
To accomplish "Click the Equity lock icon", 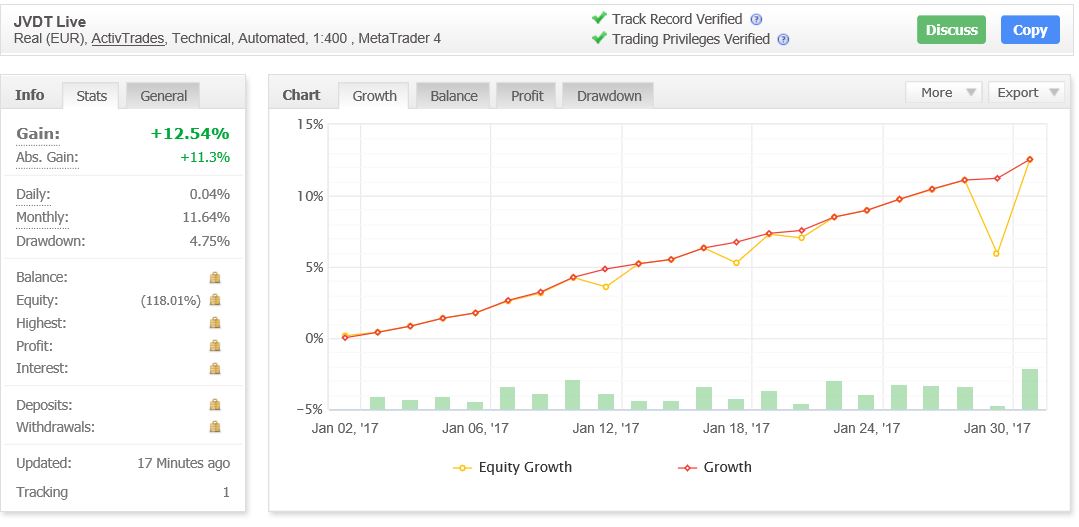I will pos(214,300).
